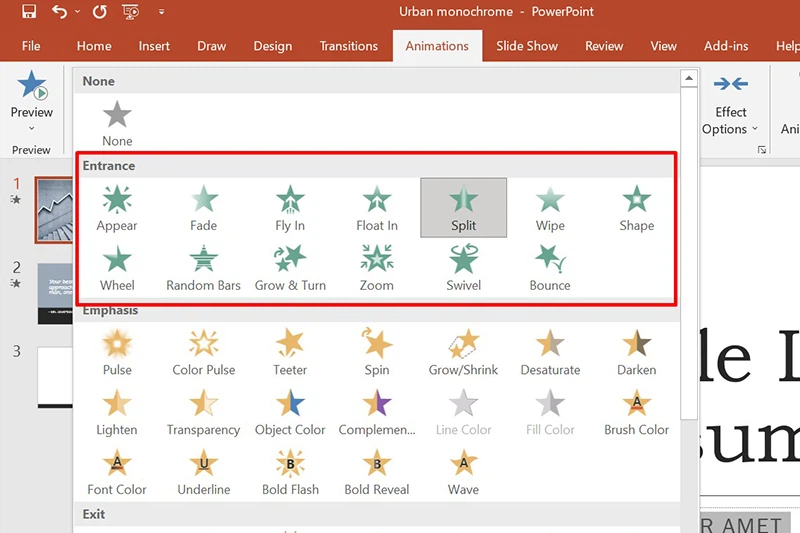Select the Teeter emphasis effect
The width and height of the screenshot is (800, 533).
point(290,352)
